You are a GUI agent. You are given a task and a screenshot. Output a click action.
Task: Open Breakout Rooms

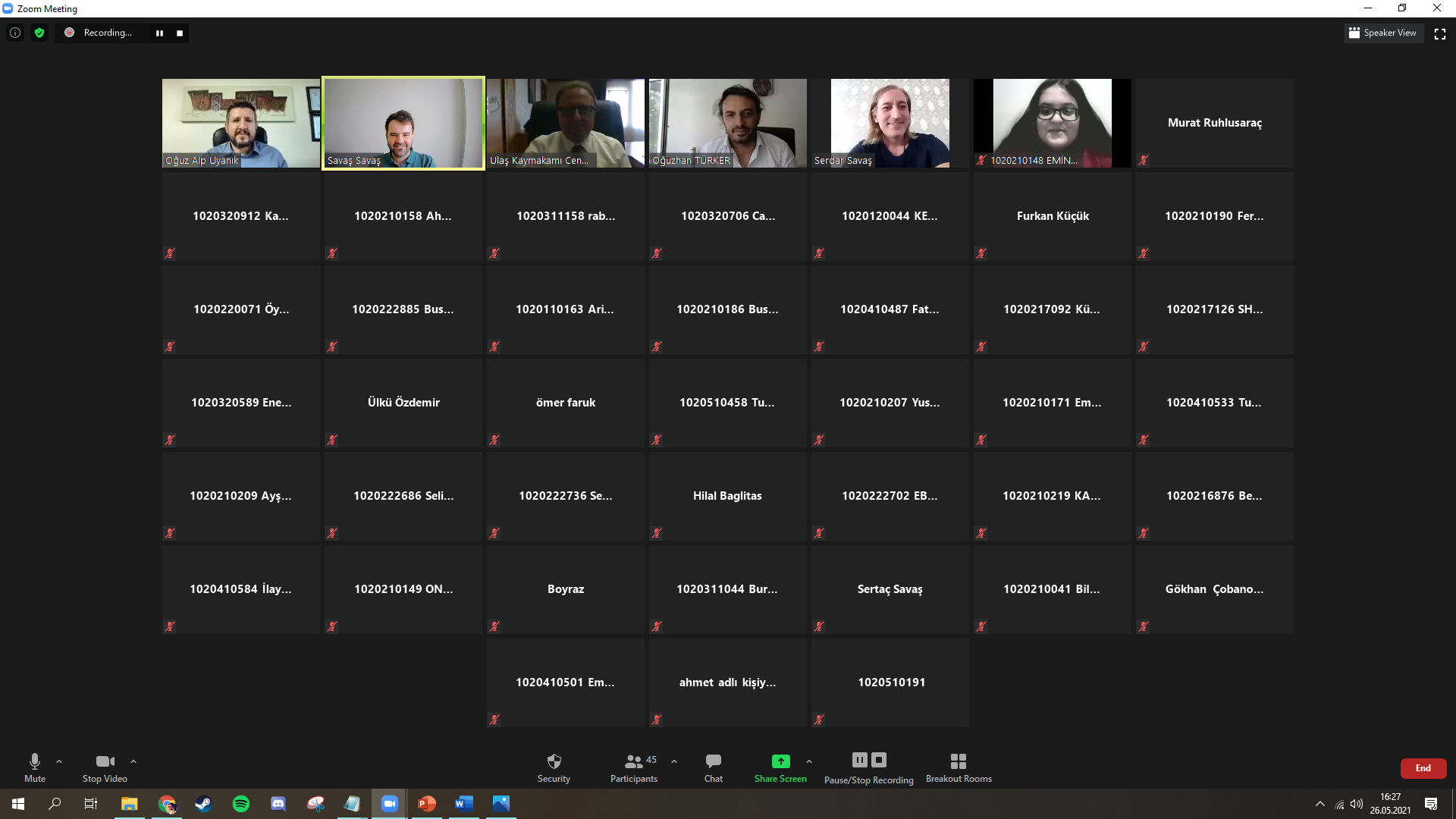[959, 767]
